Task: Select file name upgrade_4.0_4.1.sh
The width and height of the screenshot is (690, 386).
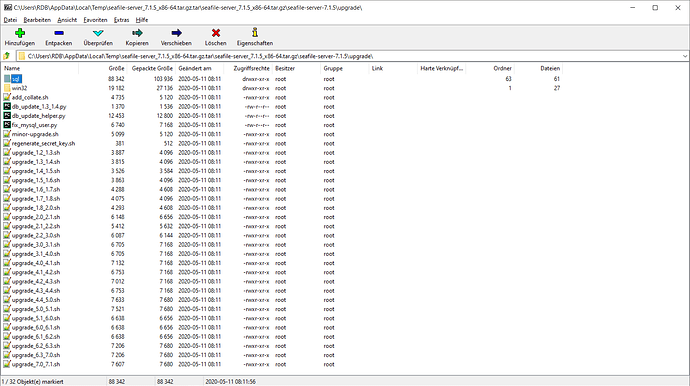Action: (36, 263)
